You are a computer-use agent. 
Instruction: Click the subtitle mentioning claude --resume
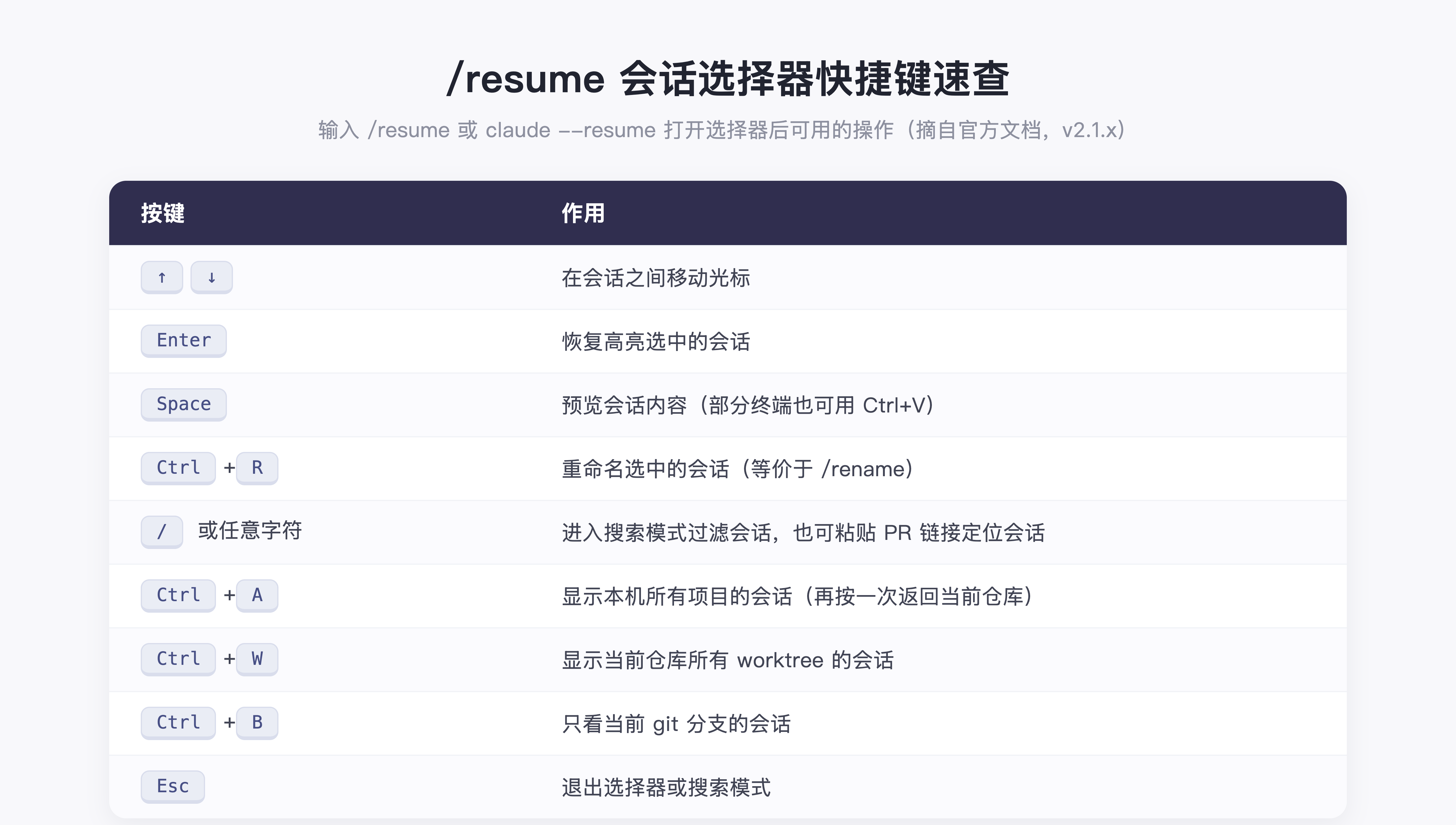coord(722,130)
